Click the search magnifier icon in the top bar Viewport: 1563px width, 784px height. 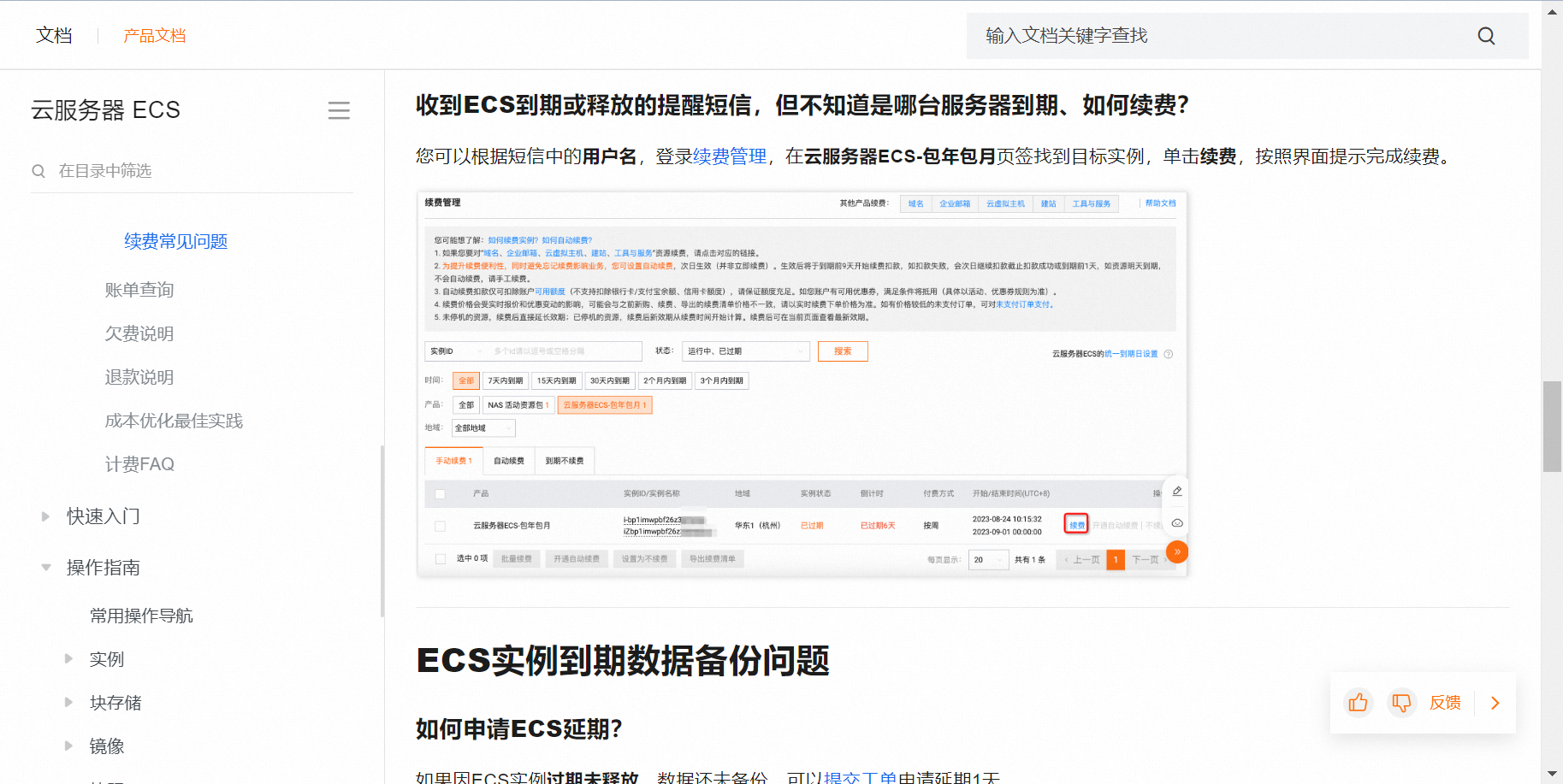(x=1486, y=36)
